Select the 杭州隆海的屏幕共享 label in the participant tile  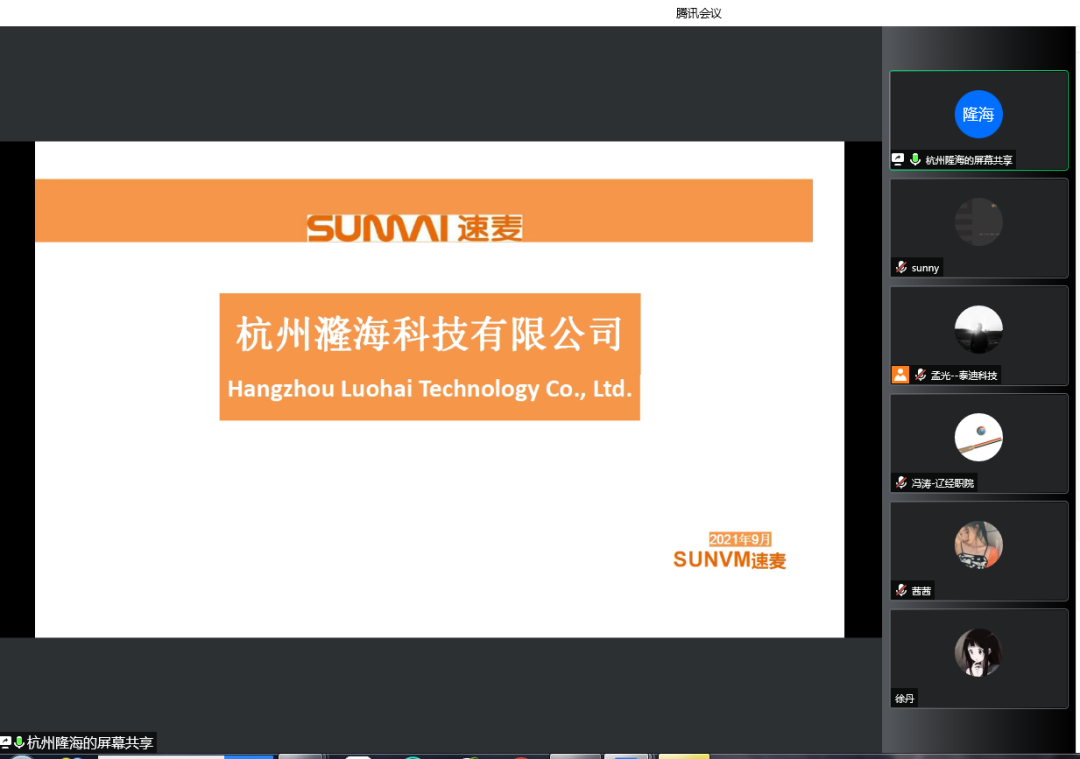[968, 160]
